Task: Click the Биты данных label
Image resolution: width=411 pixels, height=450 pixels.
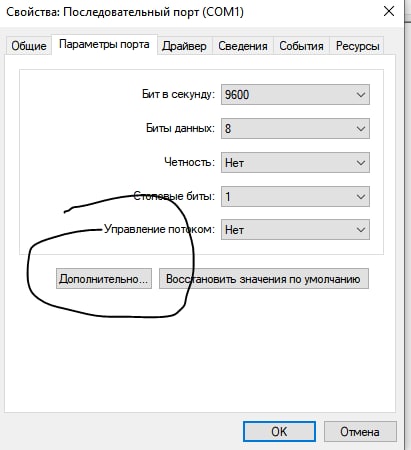Action: coord(180,128)
